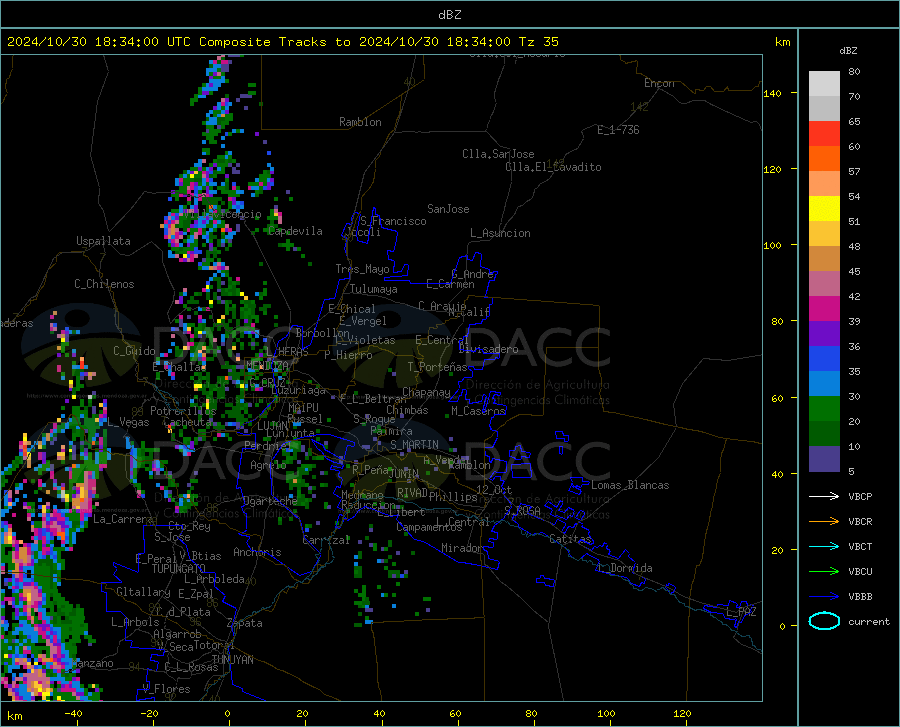Click the green VBCU arrow in legend
This screenshot has height=727, width=900.
click(x=824, y=572)
